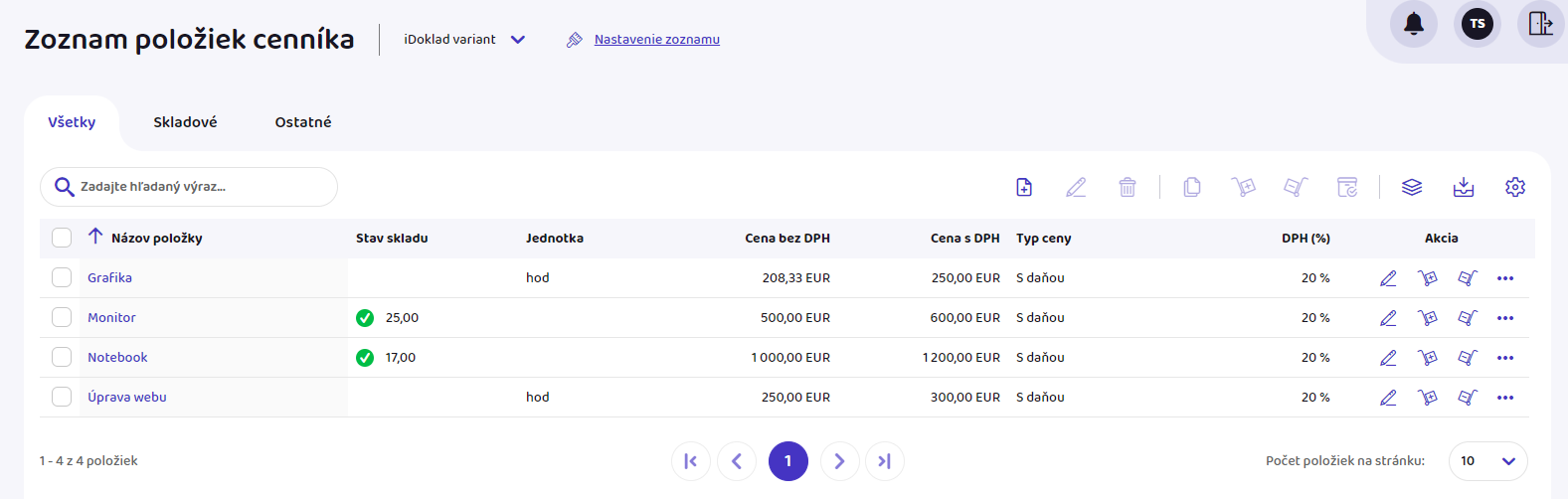
Task: Click the new item document icon
Action: click(x=1024, y=187)
